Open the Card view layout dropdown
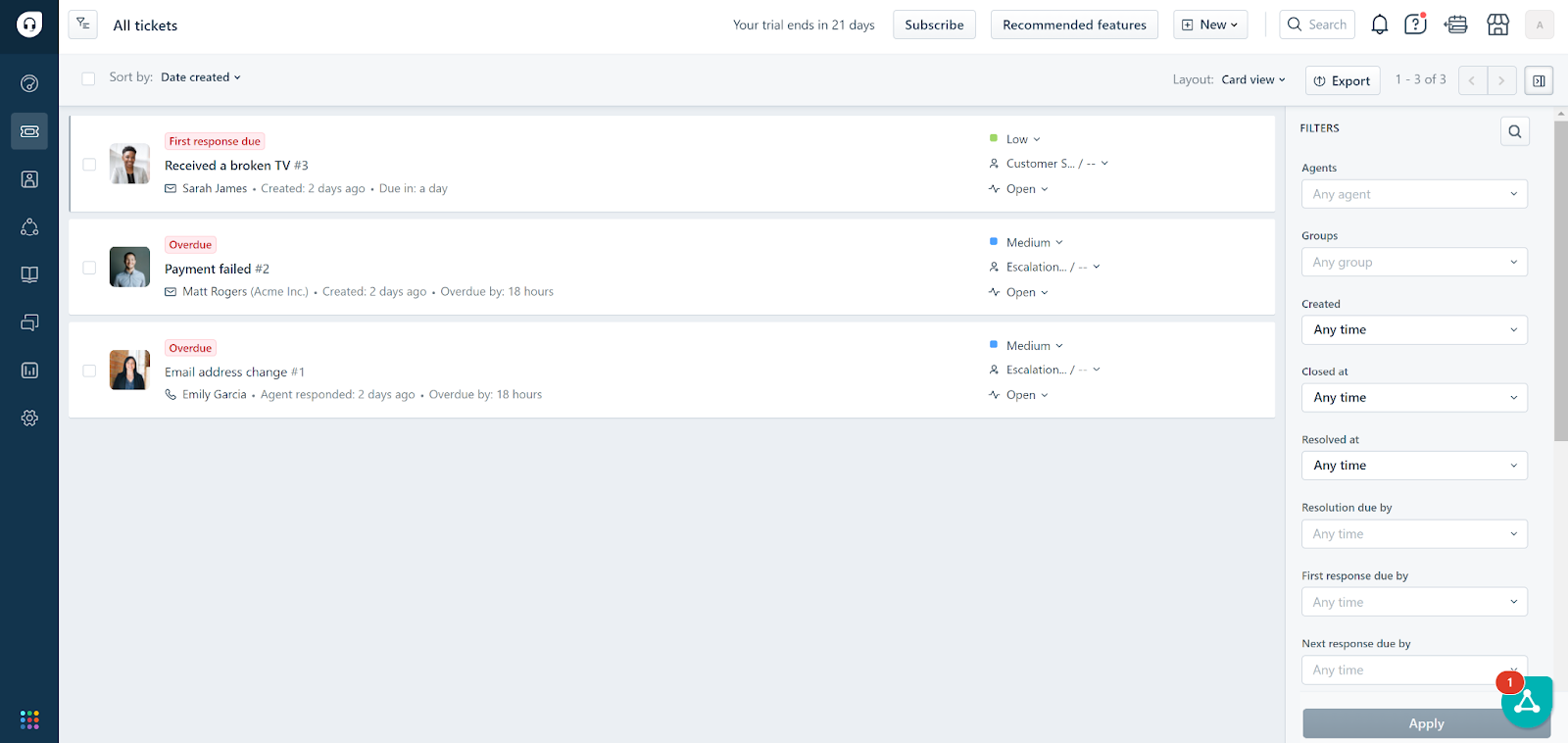1568x743 pixels. [x=1252, y=79]
